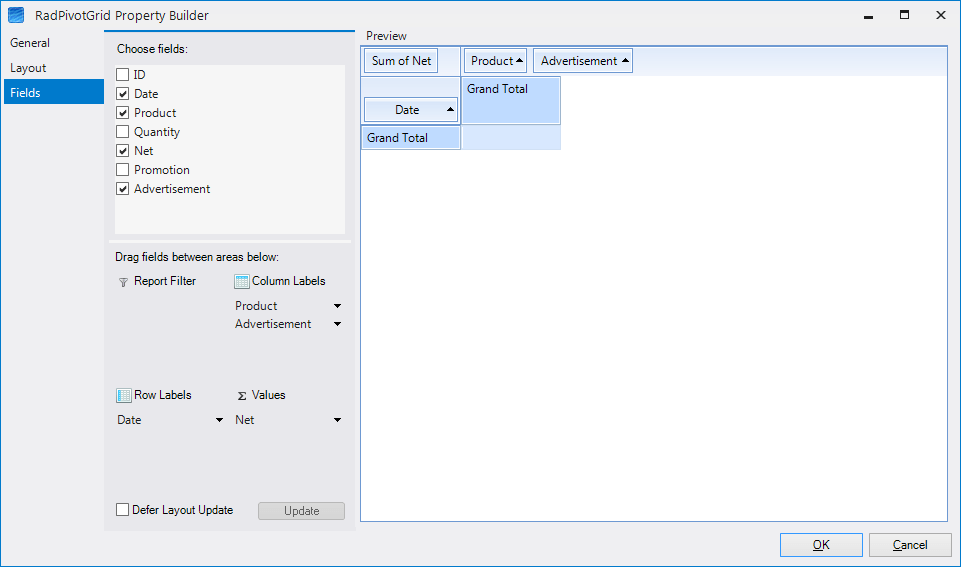Open dropdown for Date in Row Labels

pos(219,420)
